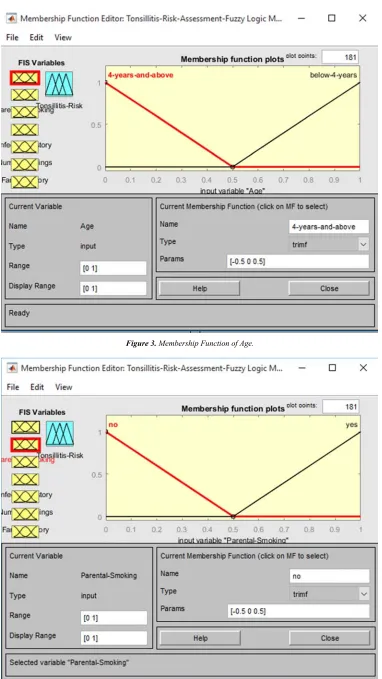Open File menu in the Age window
This screenshot has width=382, height=679.
(x=12, y=38)
